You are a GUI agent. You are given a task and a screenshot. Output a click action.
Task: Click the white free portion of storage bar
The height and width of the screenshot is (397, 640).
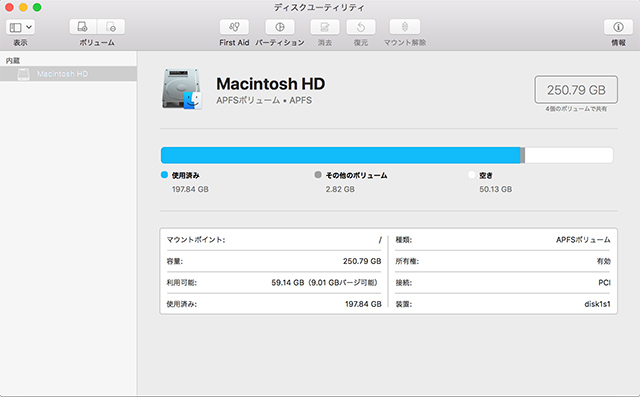coord(569,155)
